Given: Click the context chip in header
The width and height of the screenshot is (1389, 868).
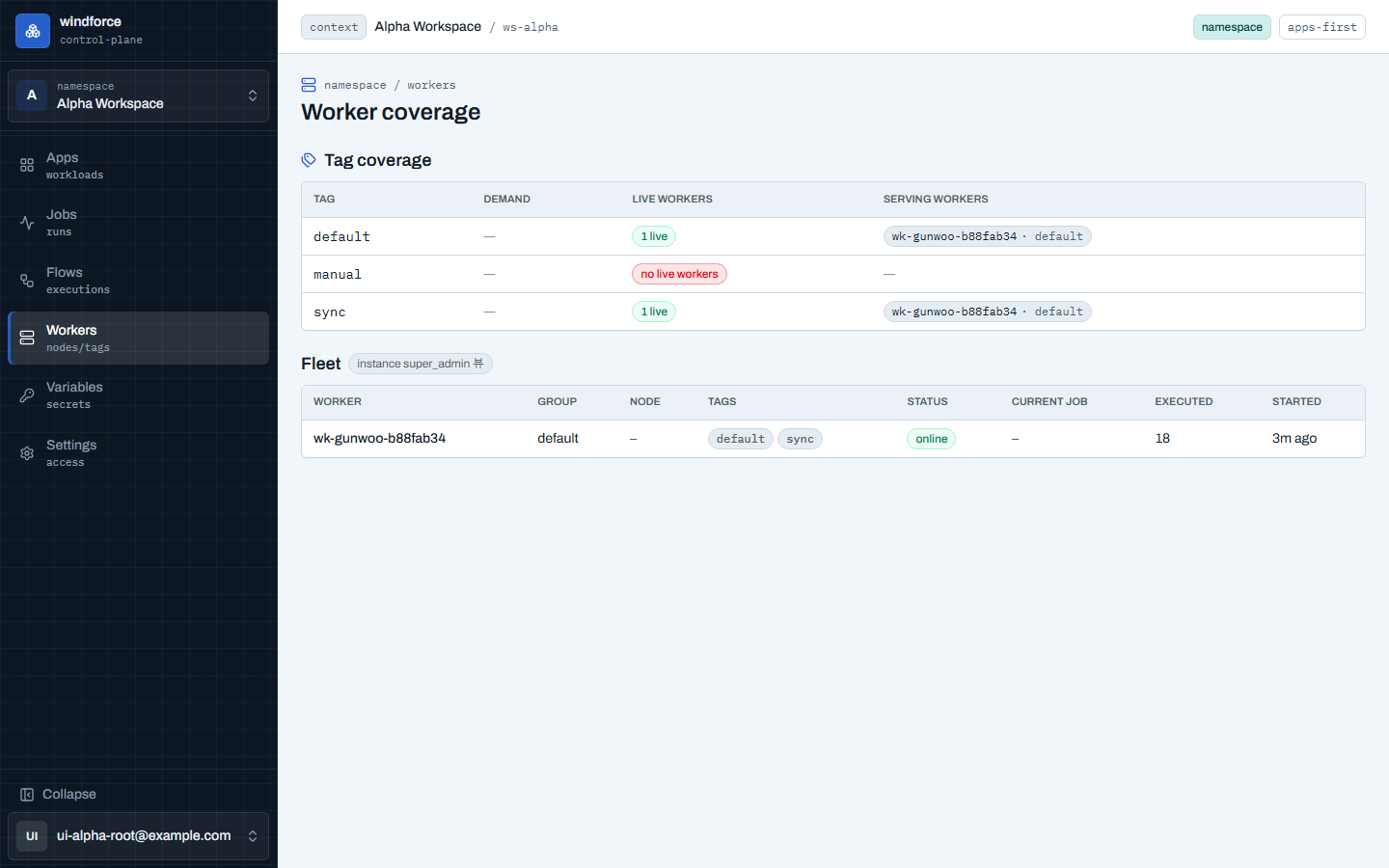Looking at the screenshot, I should click(334, 27).
